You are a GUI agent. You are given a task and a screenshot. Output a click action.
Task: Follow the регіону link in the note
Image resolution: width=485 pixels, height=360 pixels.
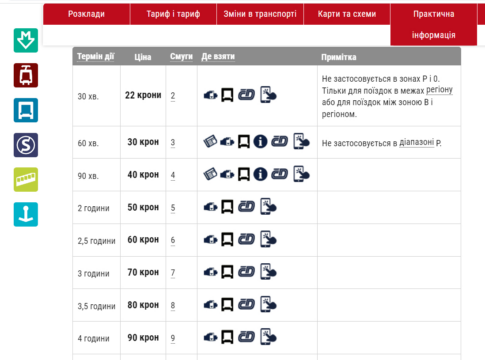pyautogui.click(x=439, y=90)
